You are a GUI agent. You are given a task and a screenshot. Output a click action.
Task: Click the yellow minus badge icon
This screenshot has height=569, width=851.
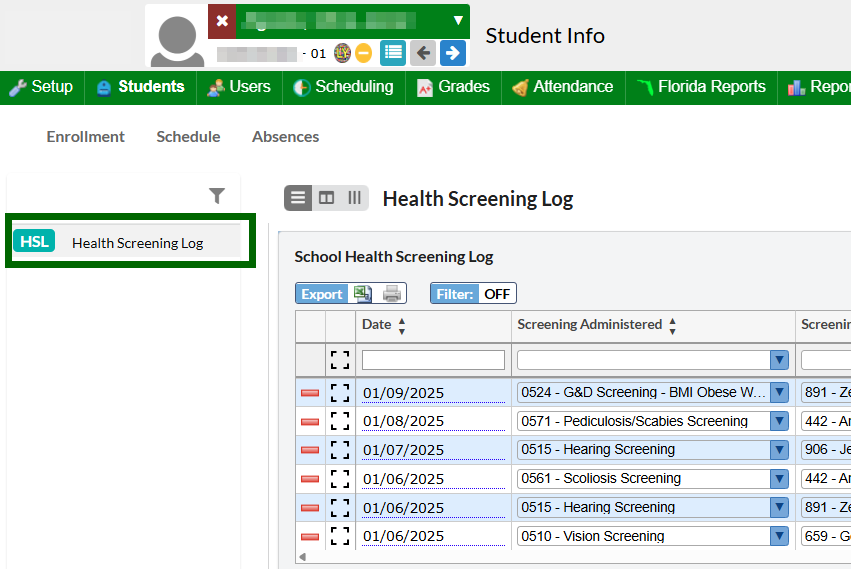pos(364,53)
